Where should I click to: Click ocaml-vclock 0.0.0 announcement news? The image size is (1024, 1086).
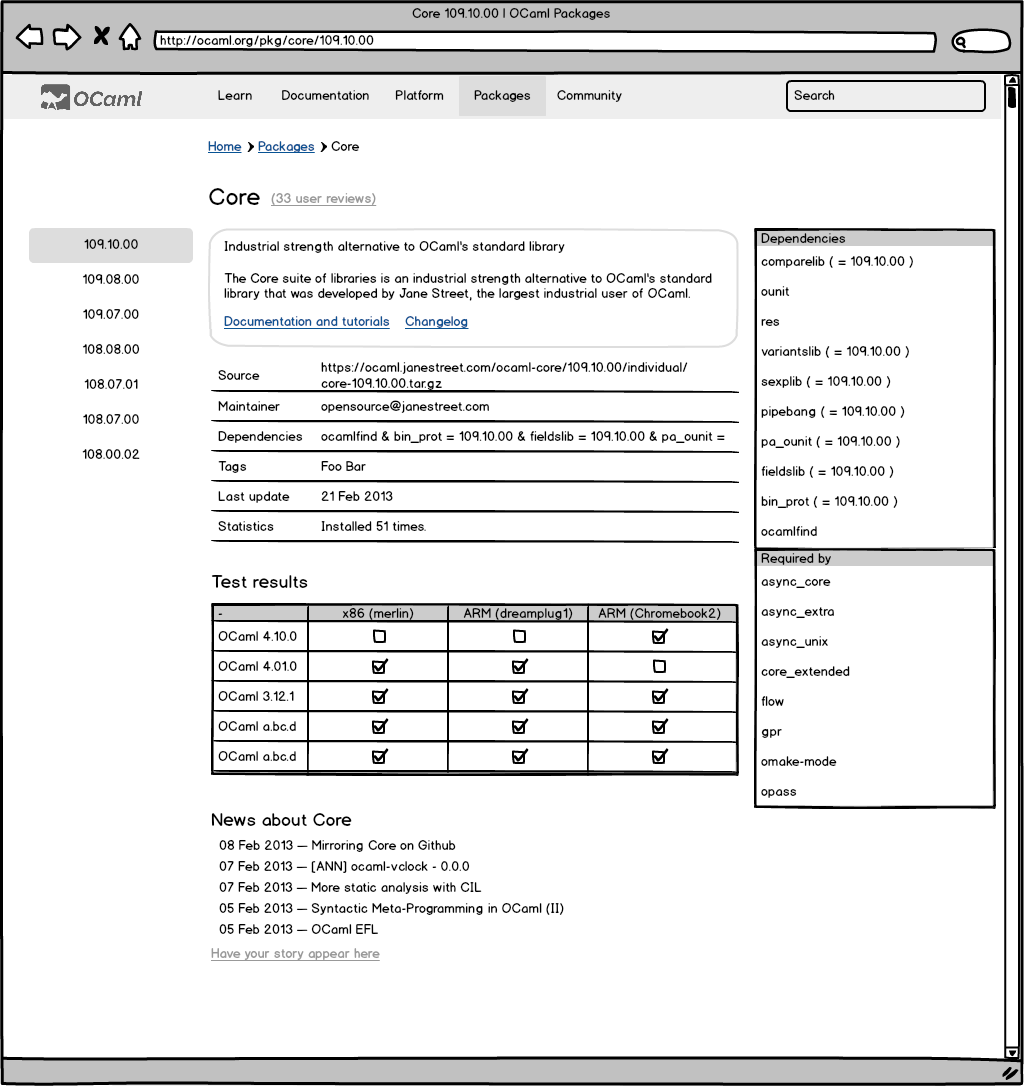(390, 866)
